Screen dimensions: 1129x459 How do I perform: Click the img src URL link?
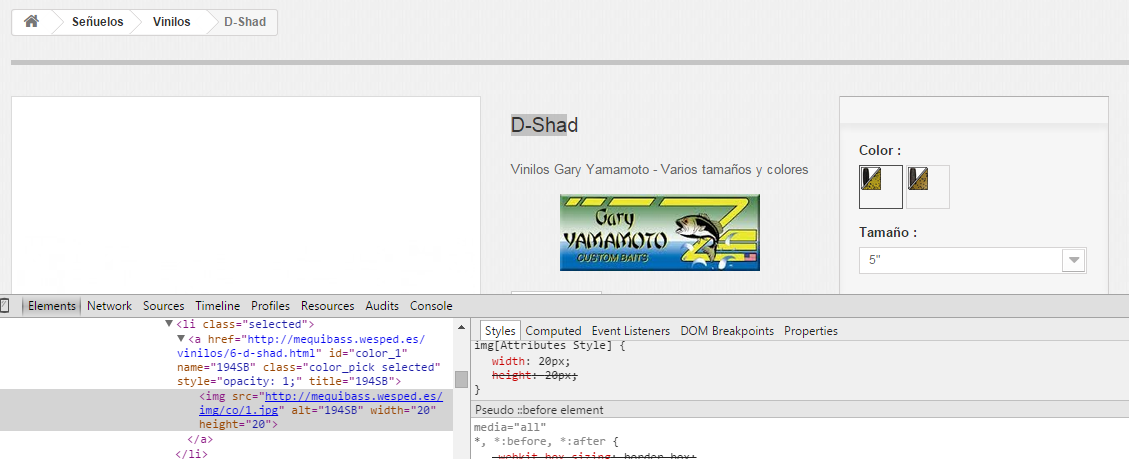pos(320,404)
